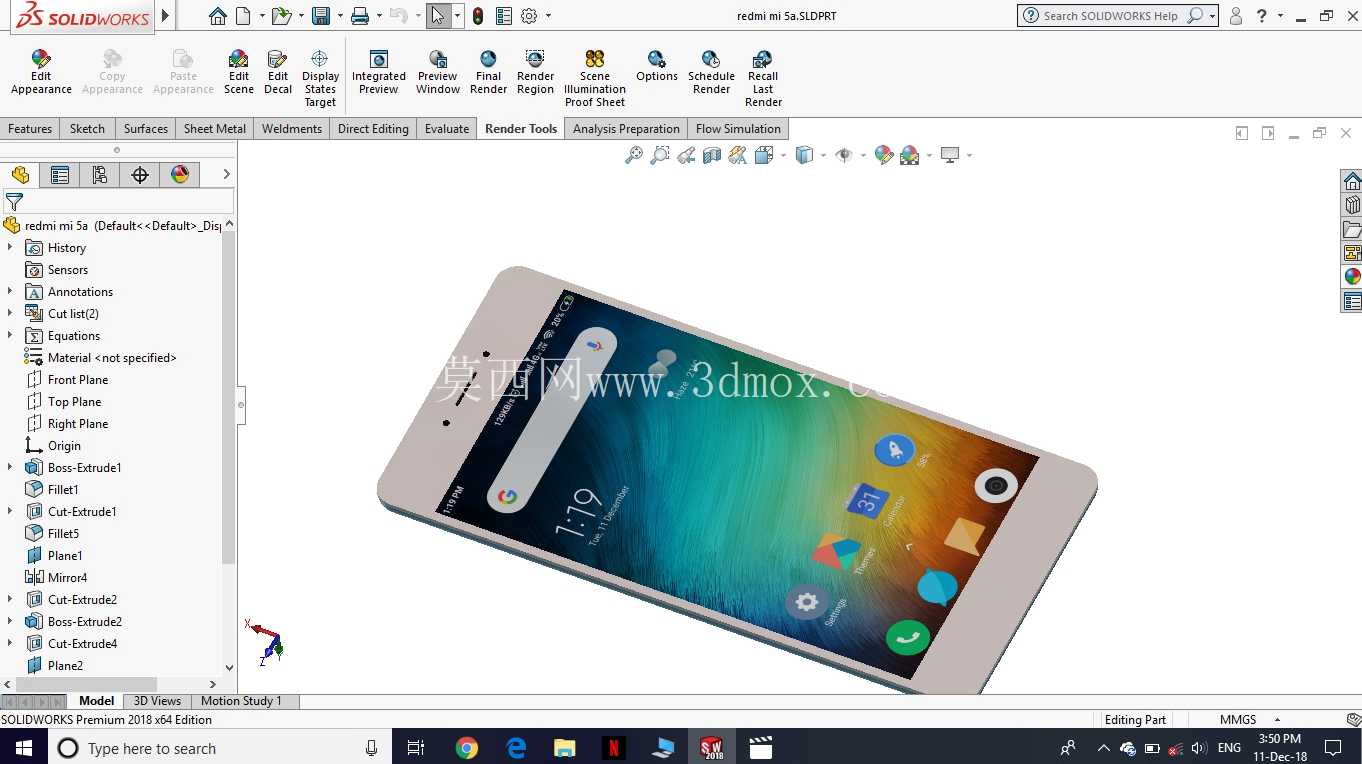Click the taskbar search box
Image resolution: width=1362 pixels, height=764 pixels.
pos(218,748)
